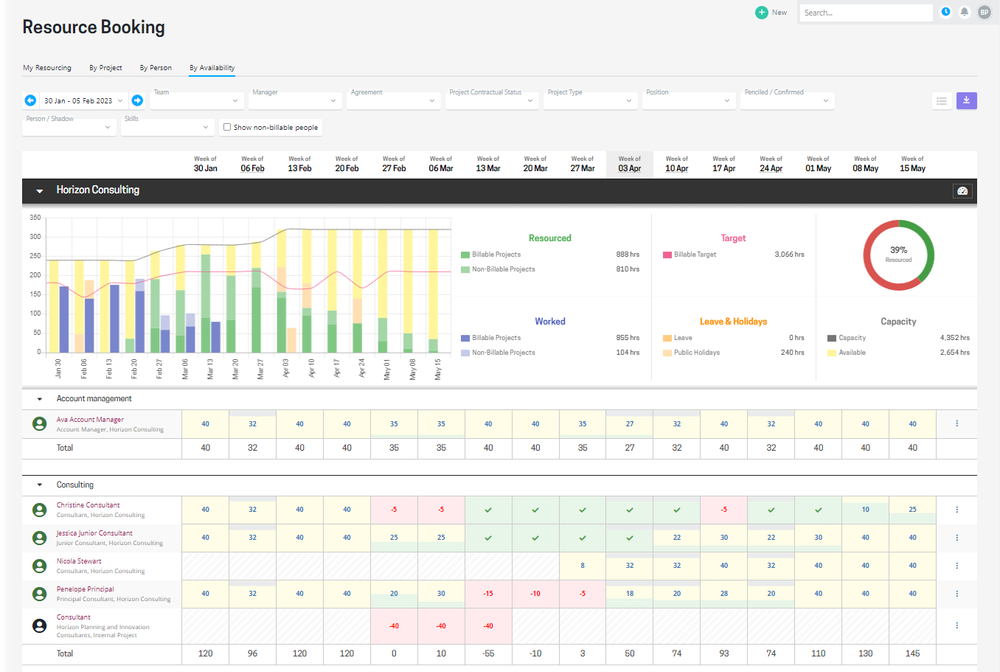Click the green checkmark for Christine Consultant
This screenshot has height=672, width=1000.
pyautogui.click(x=487, y=509)
